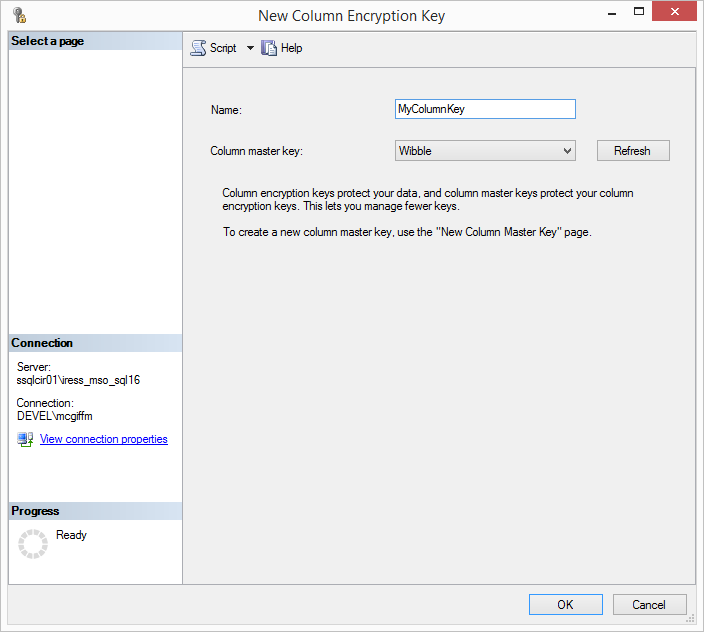Click the Select a page header
The height and width of the screenshot is (632, 704).
pyautogui.click(x=48, y=41)
